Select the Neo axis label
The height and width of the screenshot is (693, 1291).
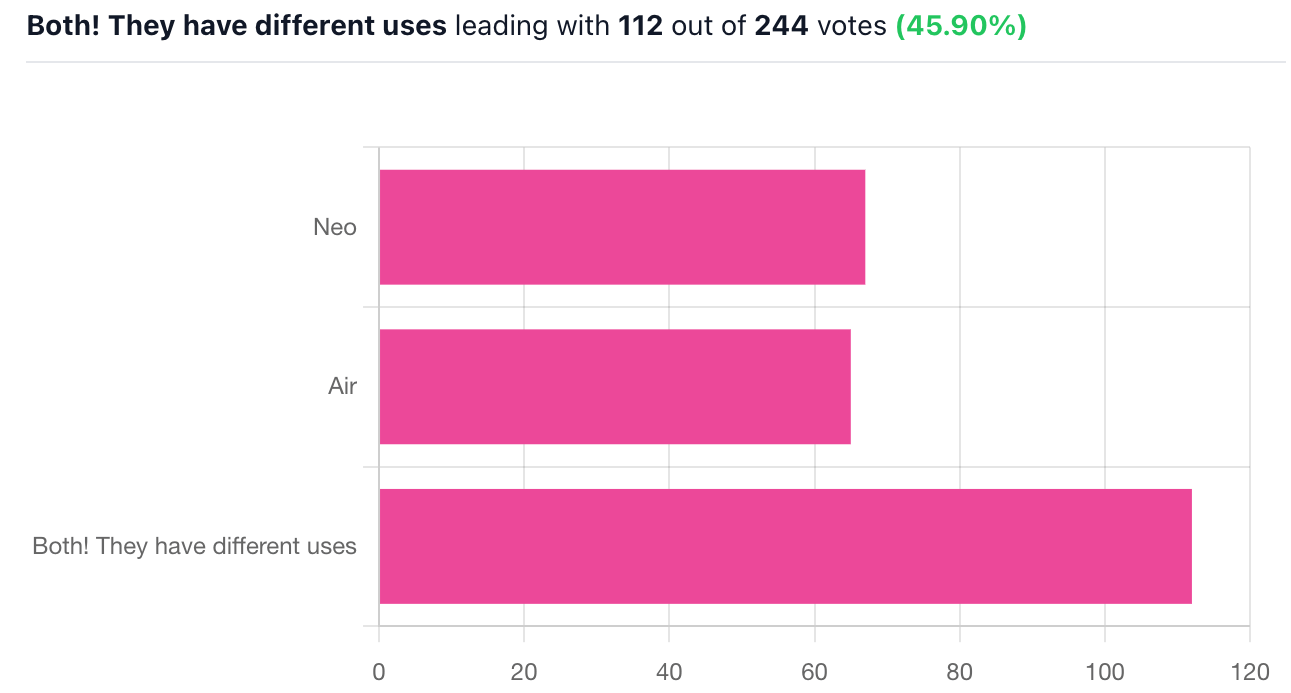(x=335, y=227)
